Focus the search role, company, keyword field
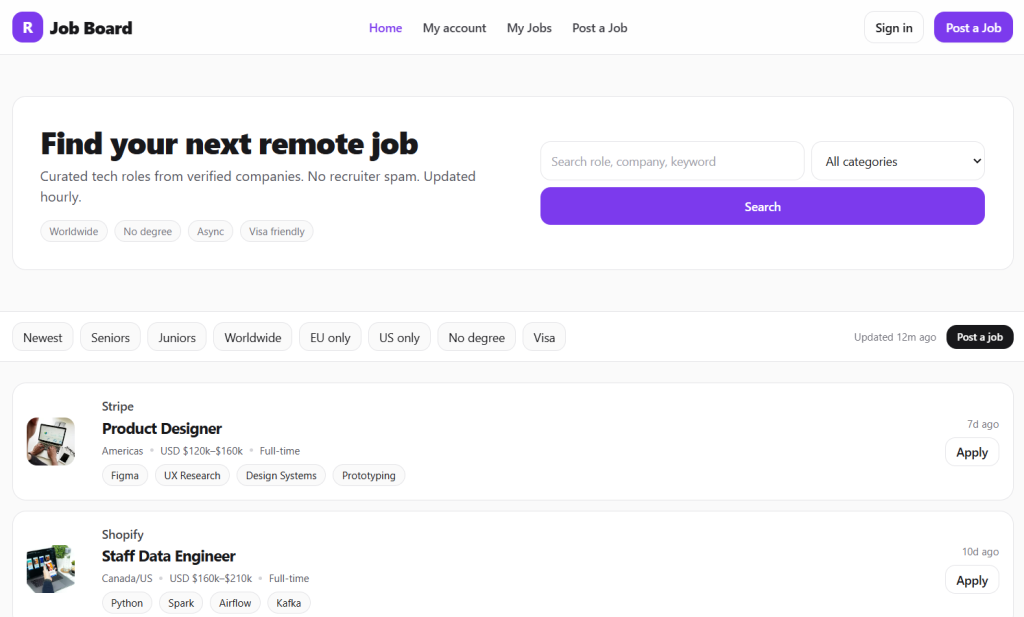 [x=672, y=161]
